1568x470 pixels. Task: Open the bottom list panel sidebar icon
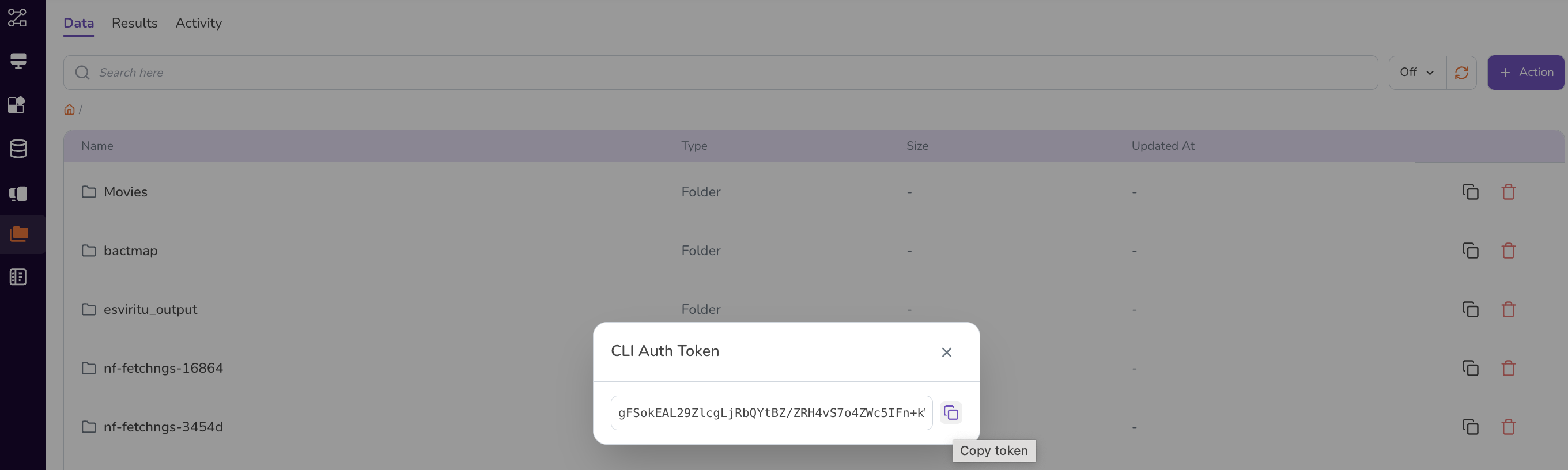18,277
